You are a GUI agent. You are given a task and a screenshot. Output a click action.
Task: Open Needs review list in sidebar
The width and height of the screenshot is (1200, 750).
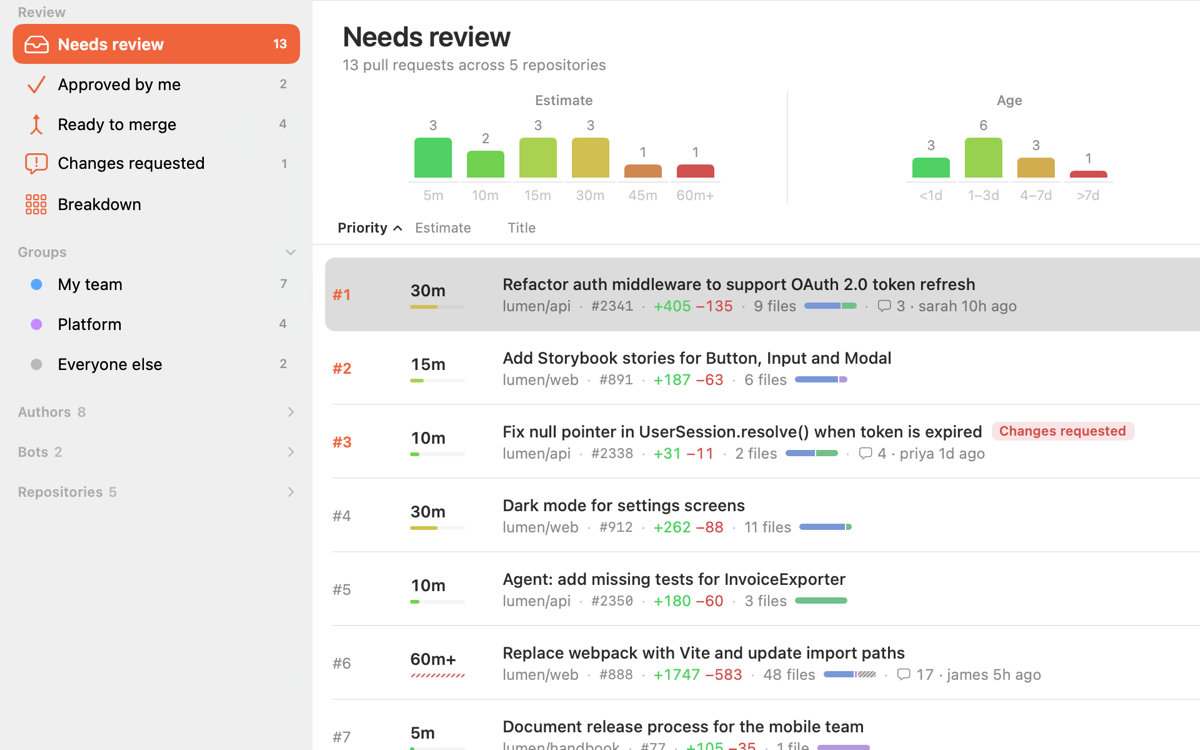pos(156,44)
